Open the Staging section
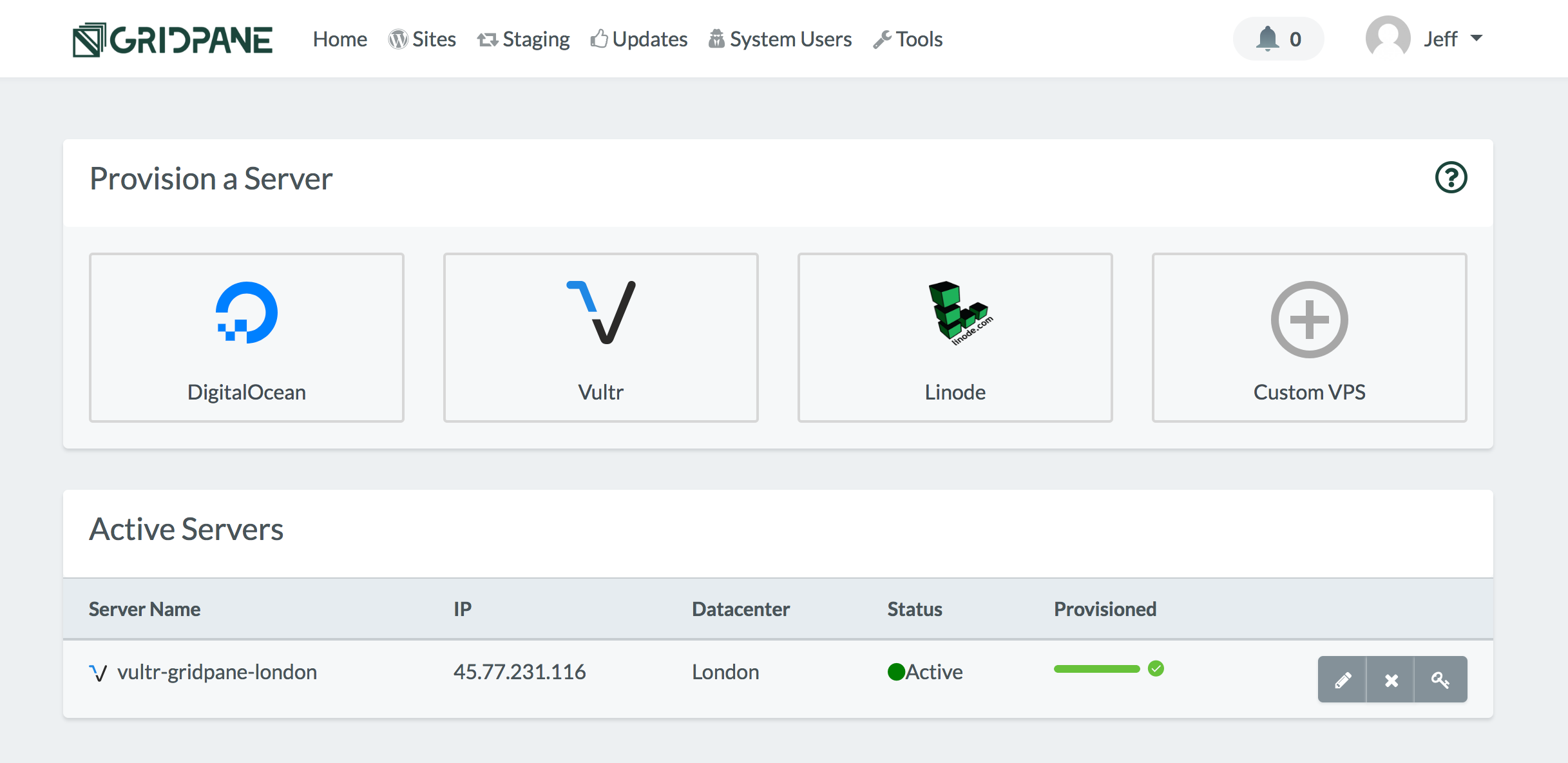This screenshot has height=763, width=1568. pos(523,39)
